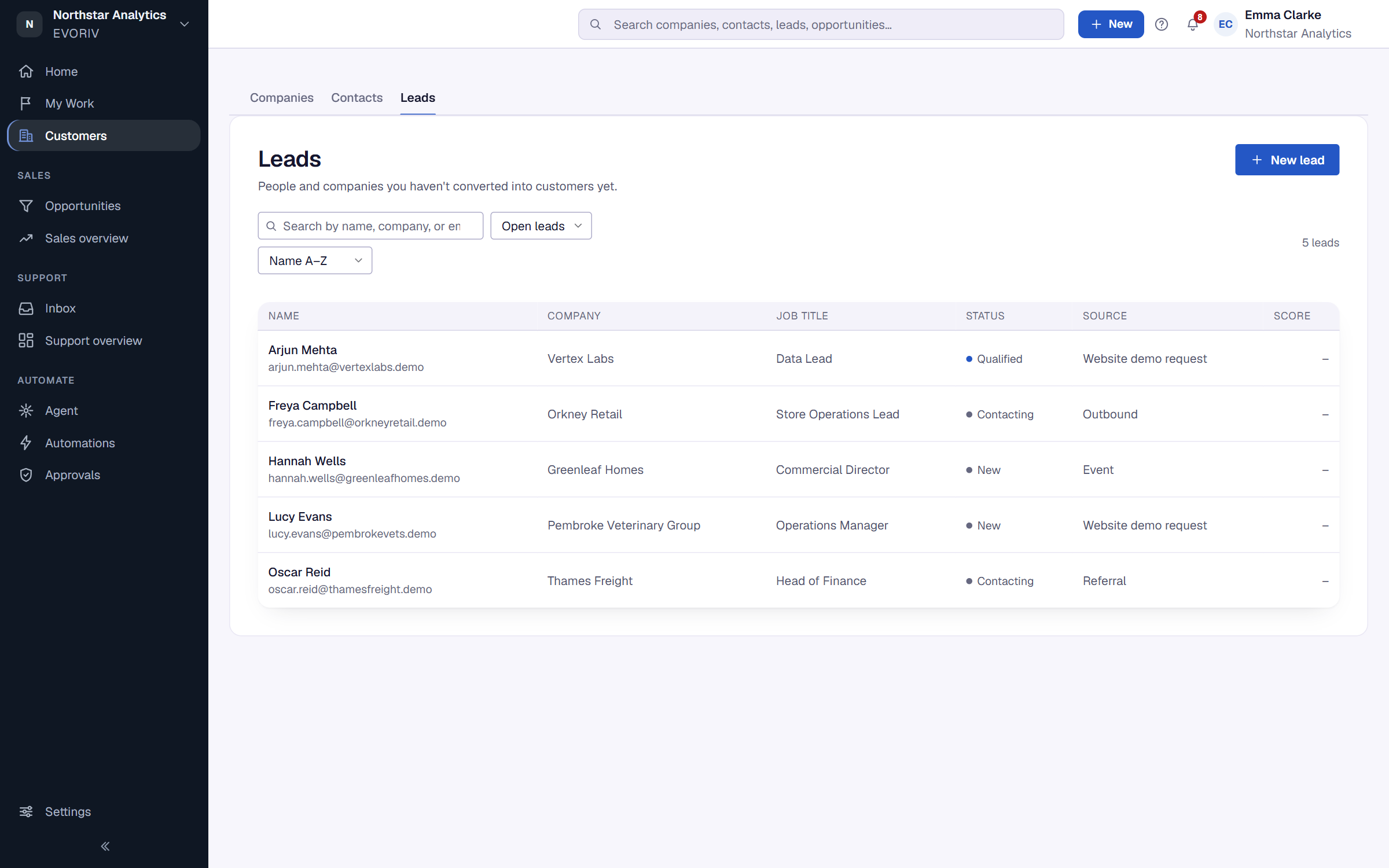Open the Home icon in sidebar

[26, 71]
